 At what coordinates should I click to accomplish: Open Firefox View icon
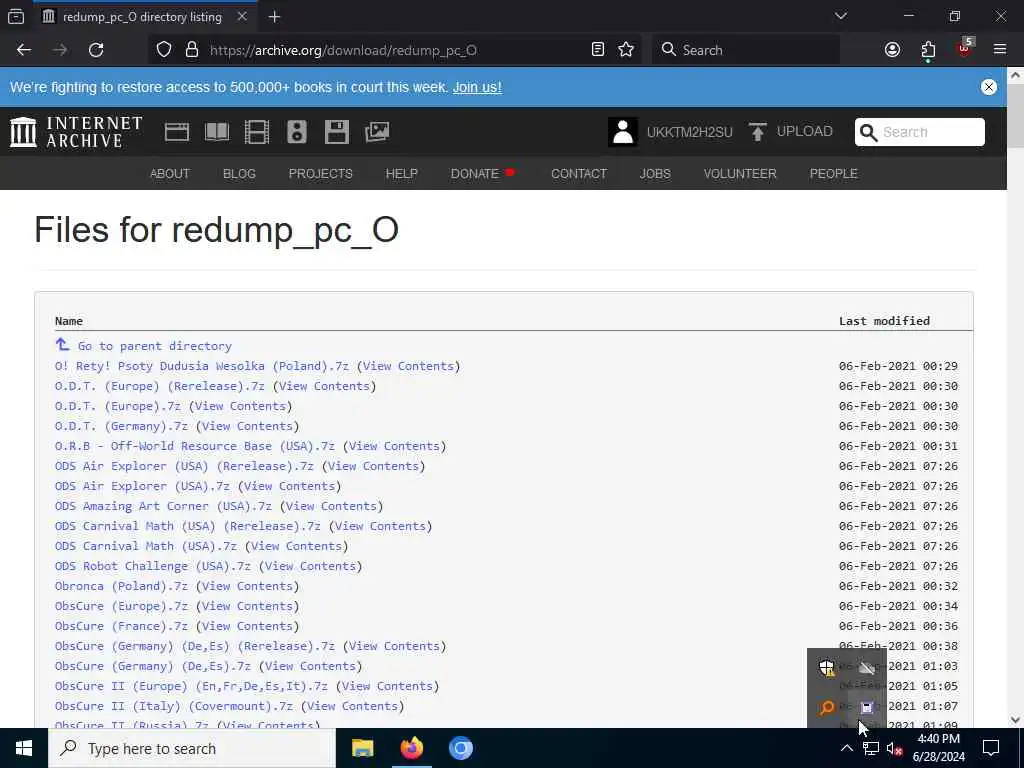pos(16,16)
